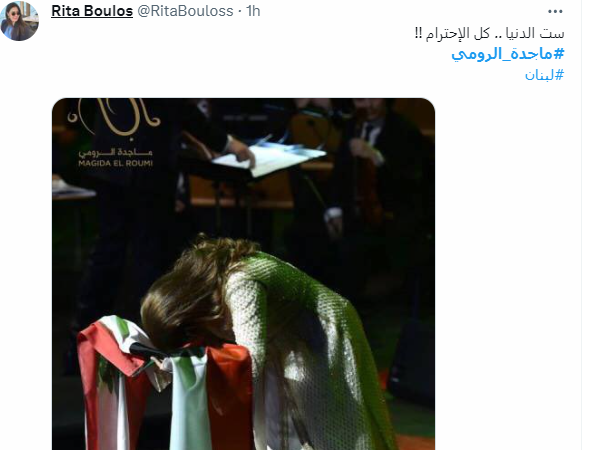Click the sheet music stand in the photo
589x450 pixels.
269,159
